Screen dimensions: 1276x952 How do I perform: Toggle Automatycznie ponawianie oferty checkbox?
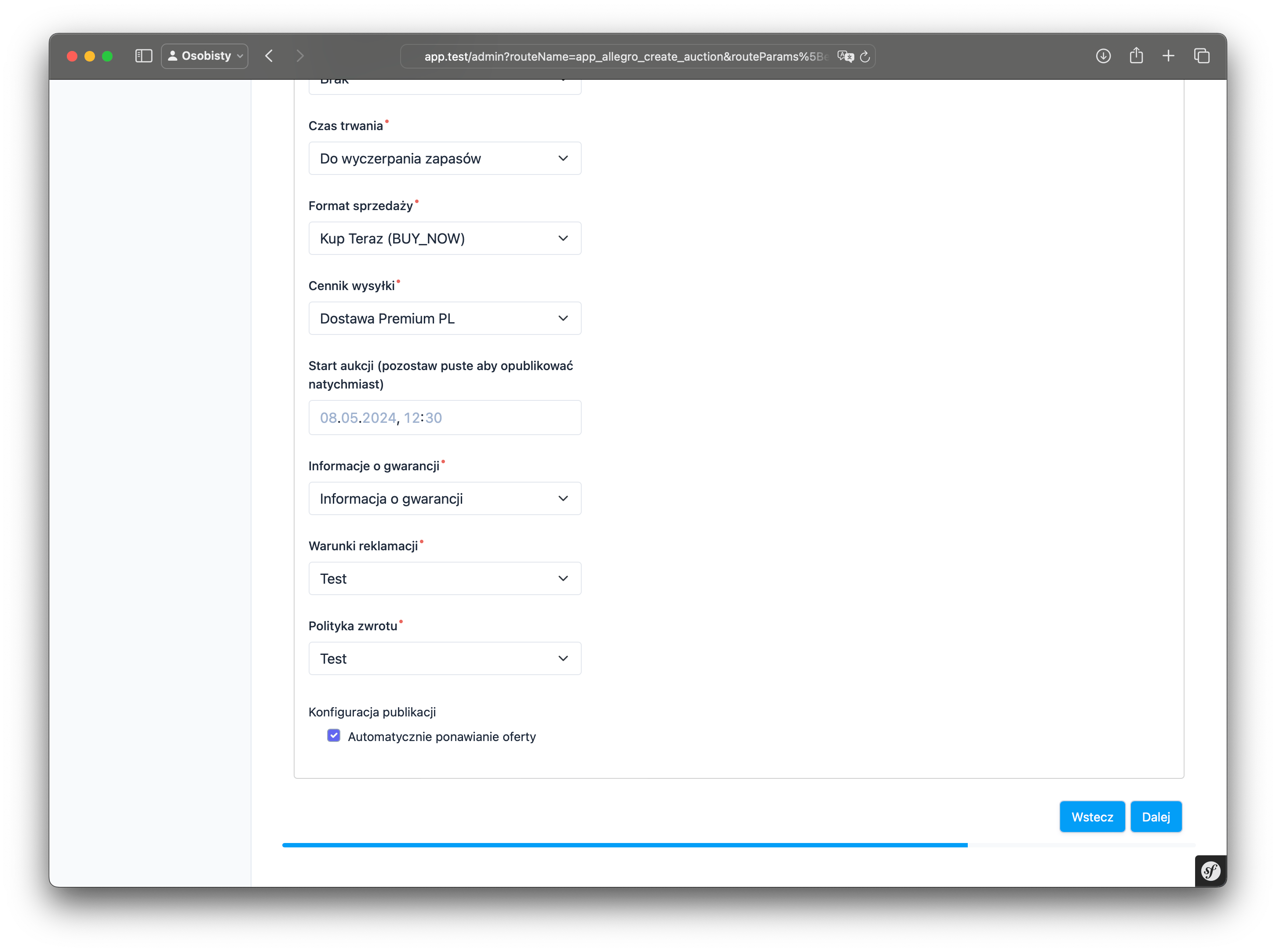coord(333,736)
